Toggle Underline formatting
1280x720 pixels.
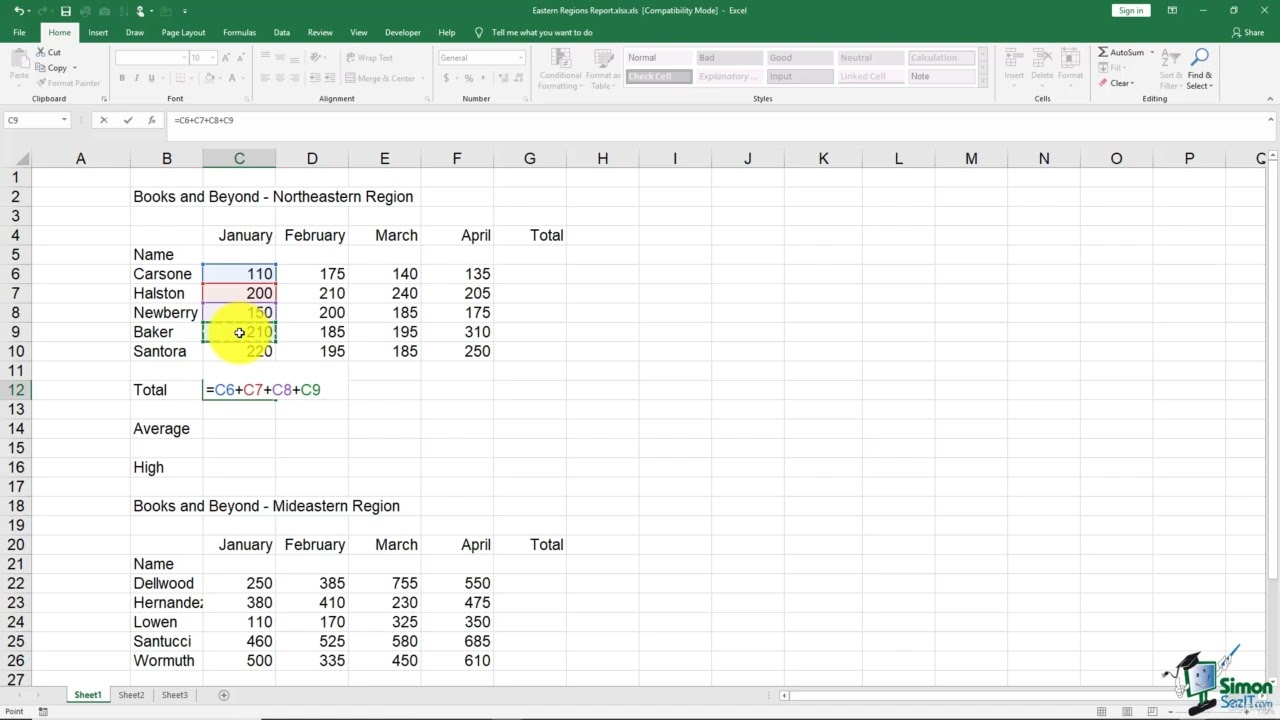[x=152, y=78]
